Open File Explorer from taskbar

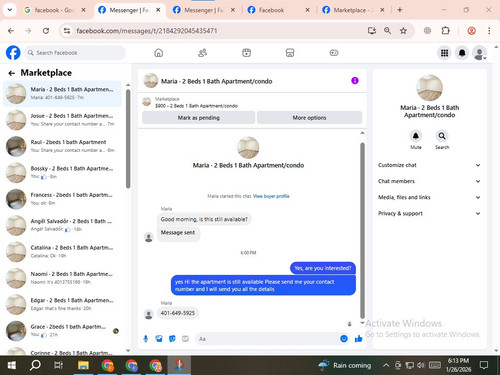tap(83, 365)
